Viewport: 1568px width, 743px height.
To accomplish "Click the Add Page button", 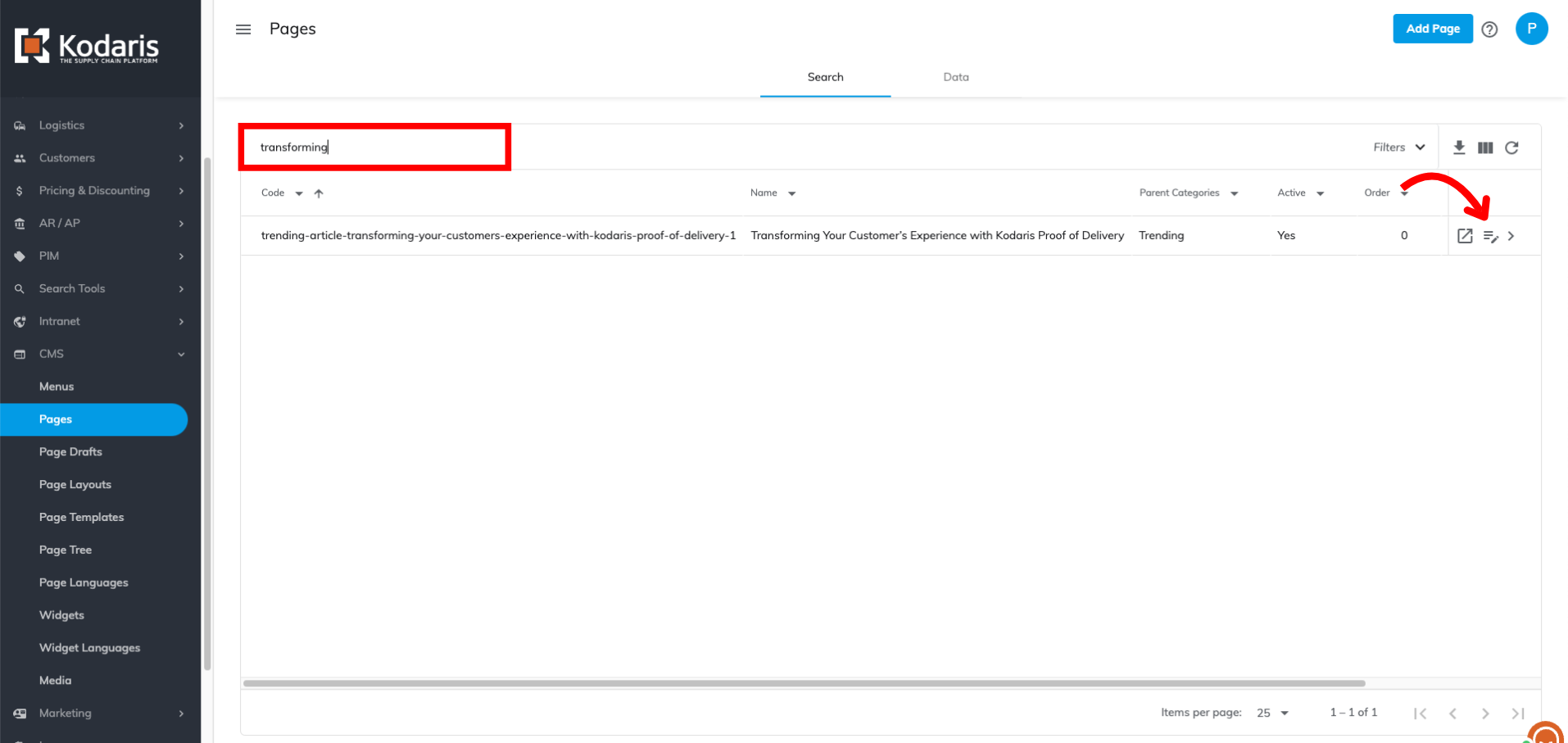I will pos(1433,29).
